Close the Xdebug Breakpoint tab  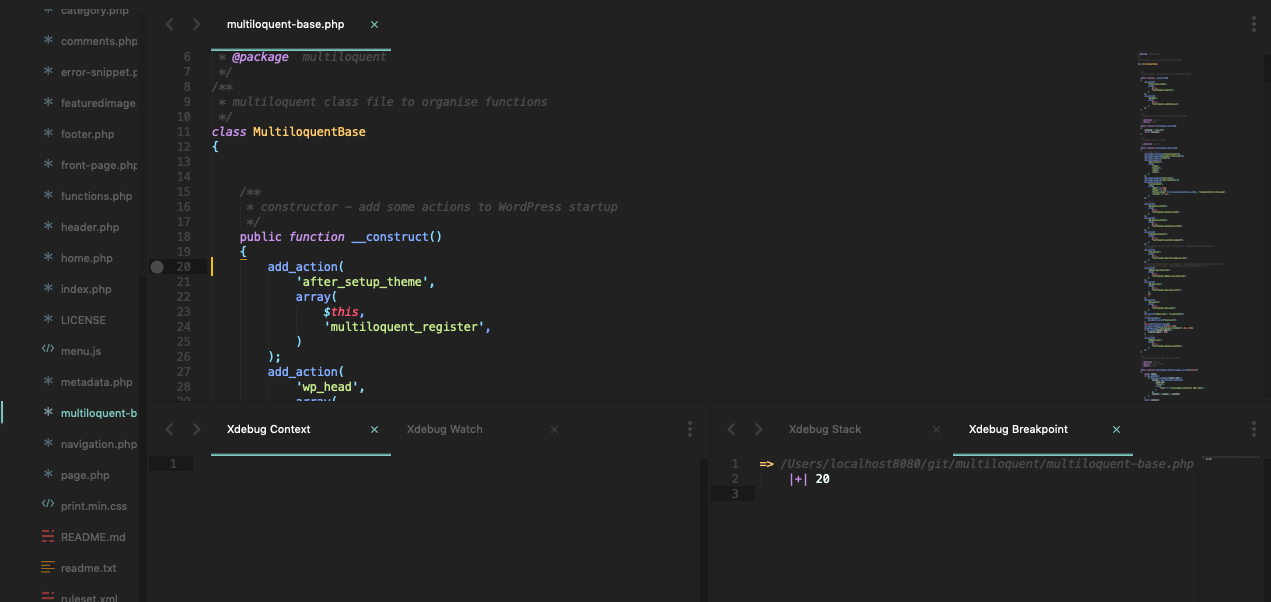coord(1116,429)
